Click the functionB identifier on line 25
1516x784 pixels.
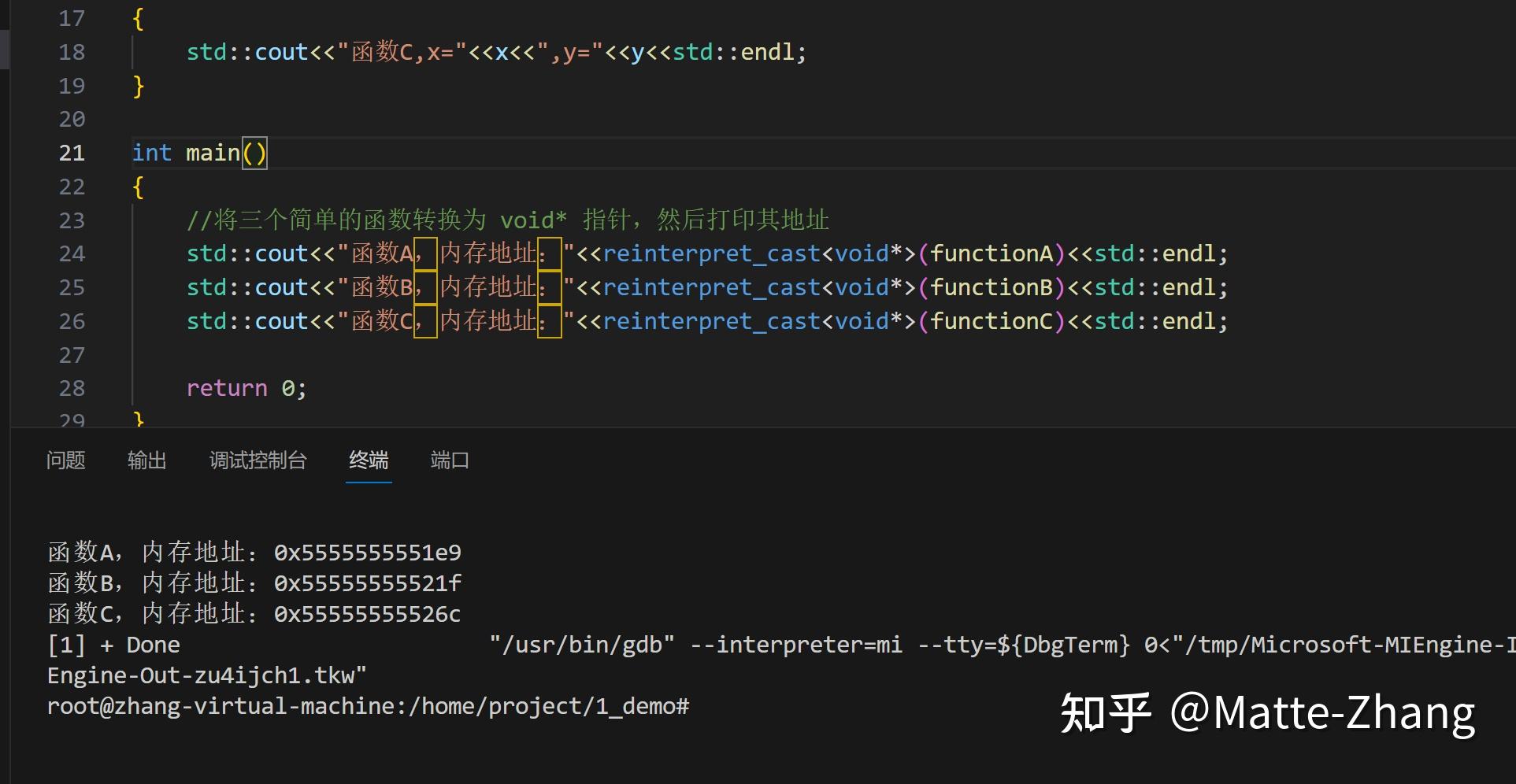tap(989, 287)
